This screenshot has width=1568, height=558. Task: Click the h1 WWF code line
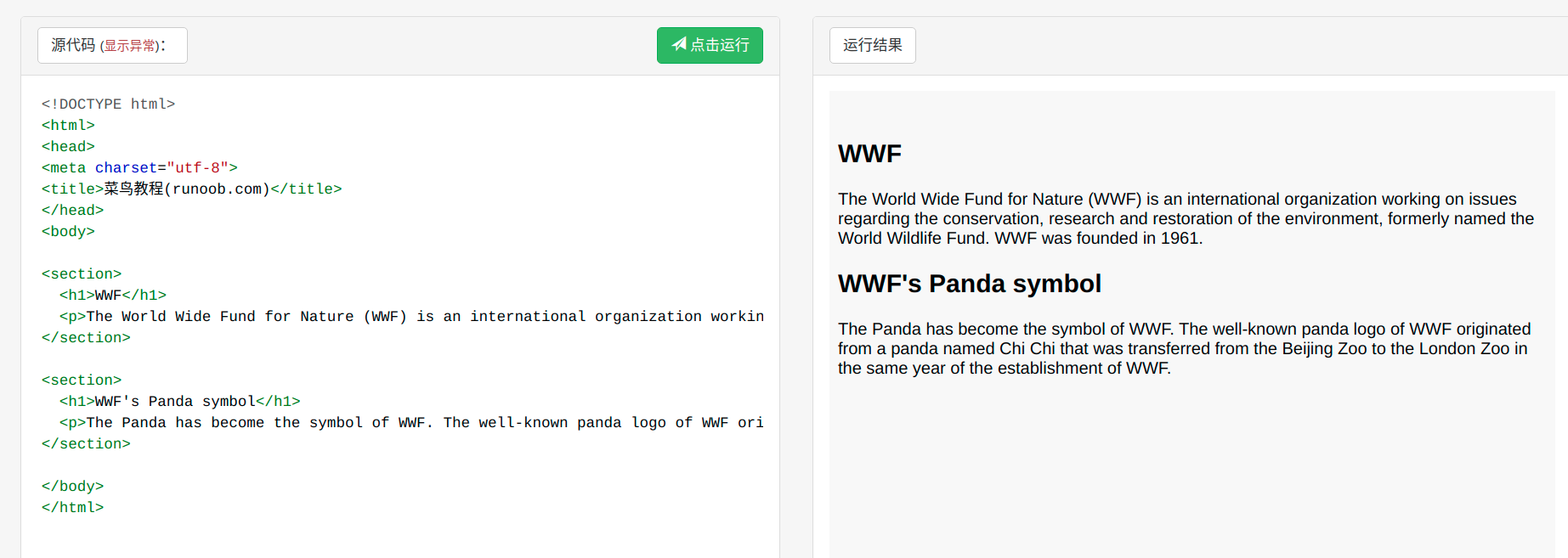pyautogui.click(x=112, y=295)
